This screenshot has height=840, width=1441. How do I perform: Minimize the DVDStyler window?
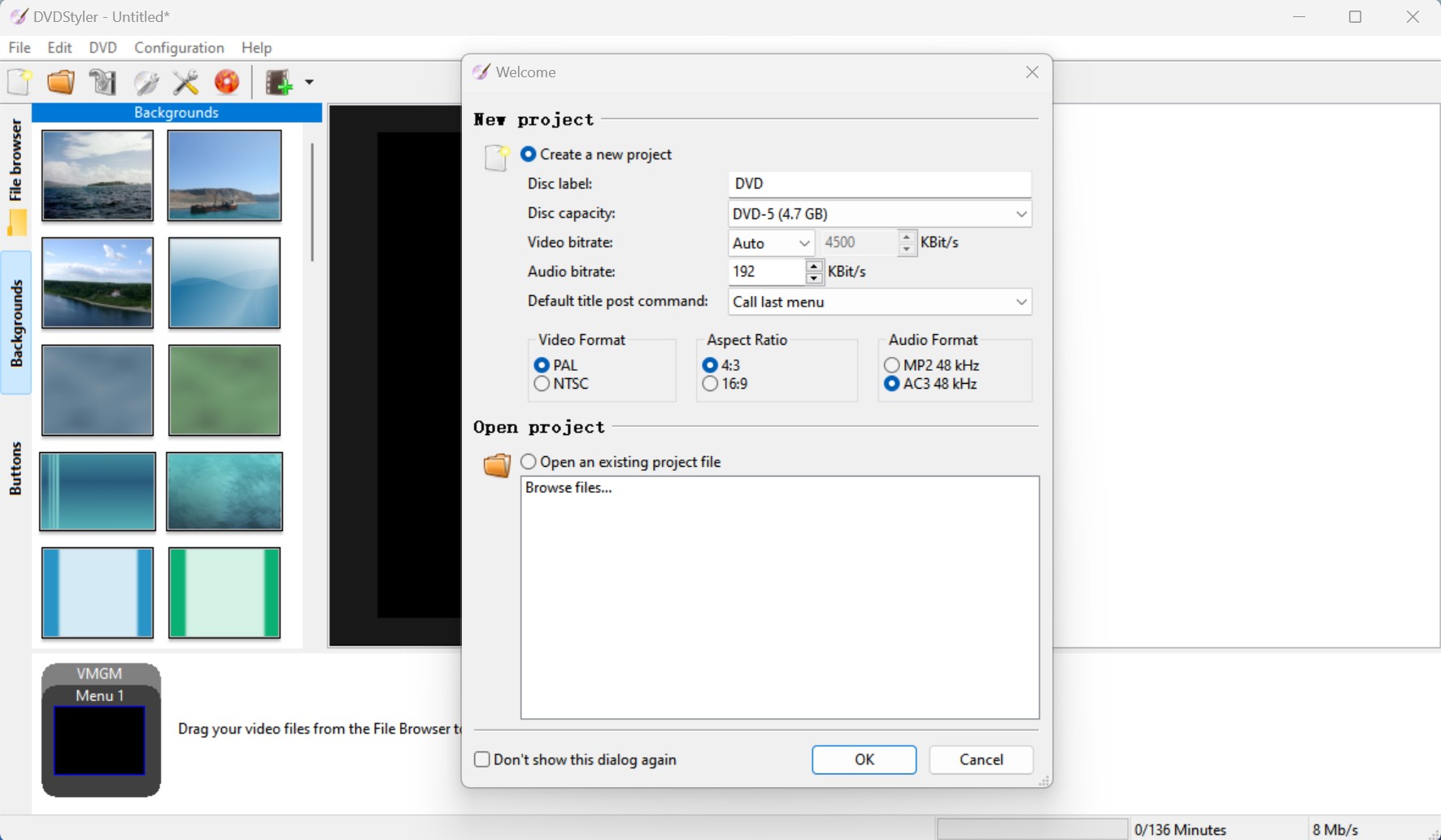[1299, 17]
